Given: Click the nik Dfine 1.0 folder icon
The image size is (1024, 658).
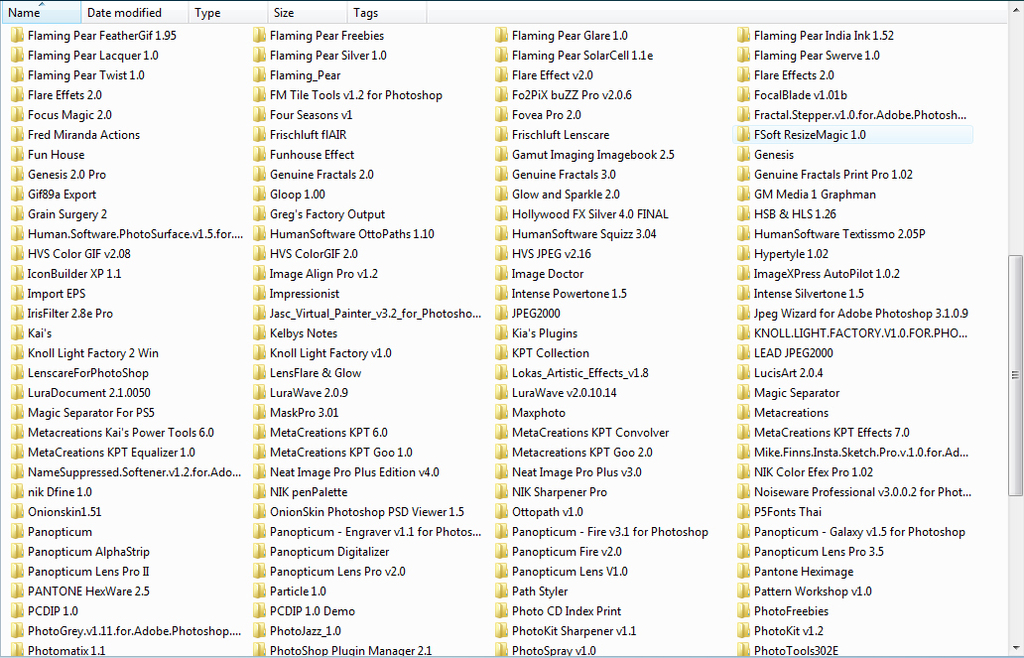Looking at the screenshot, I should pyautogui.click(x=18, y=492).
